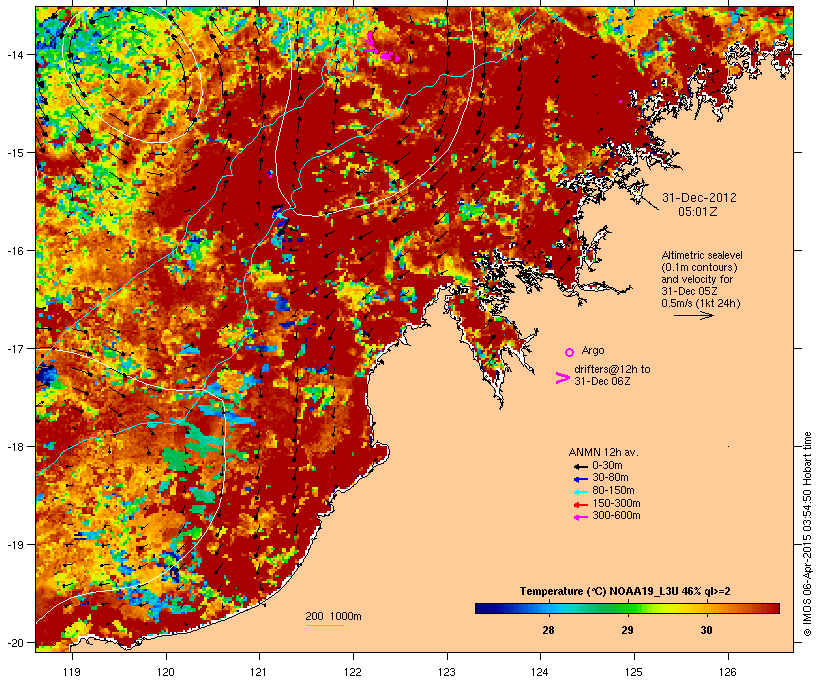Click the cyan 80-150m arrow legend symbol
This screenshot has height=680, width=820.
pyautogui.click(x=580, y=492)
